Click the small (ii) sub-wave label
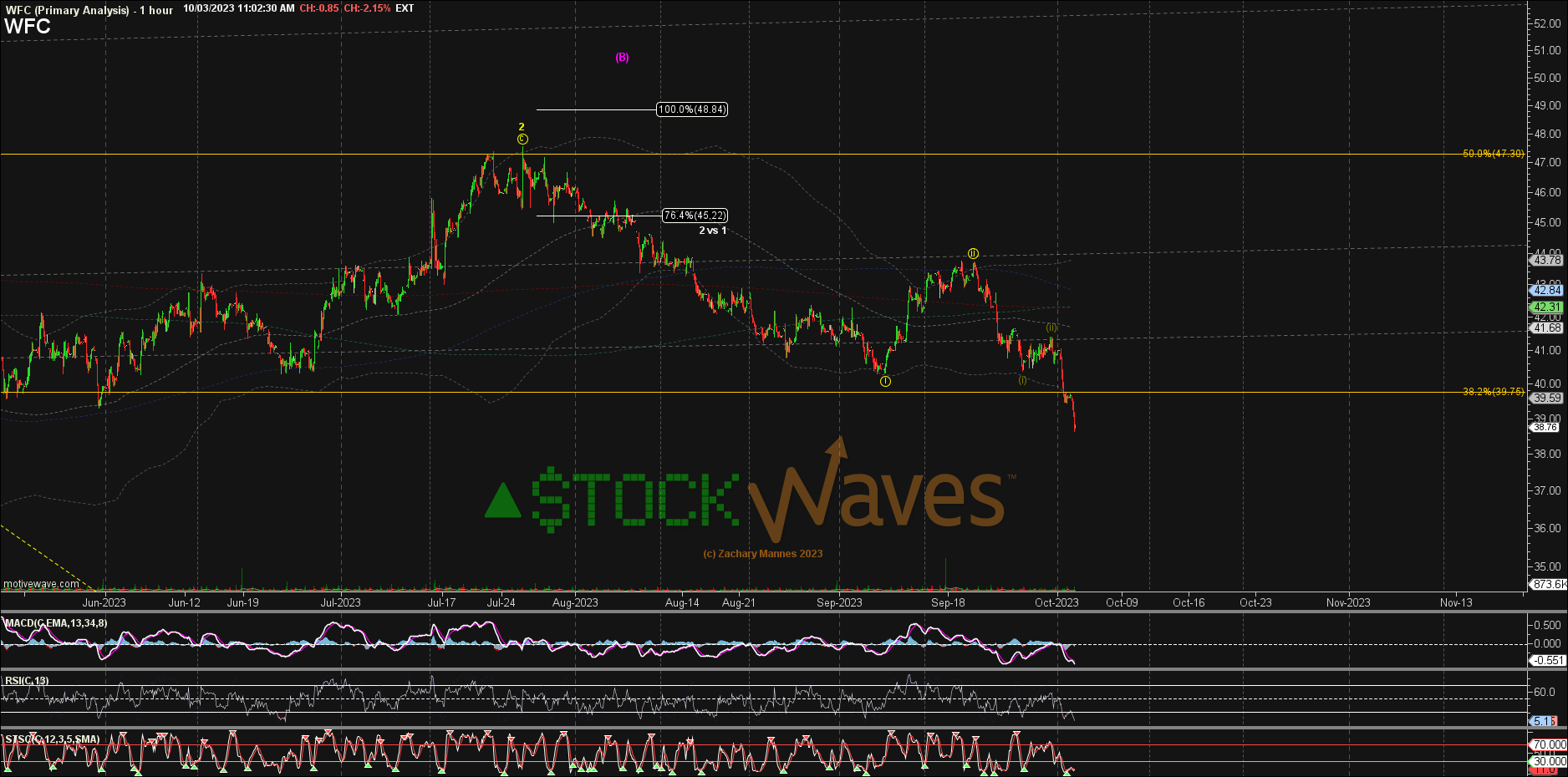This screenshot has width=1568, height=777. point(1051,328)
